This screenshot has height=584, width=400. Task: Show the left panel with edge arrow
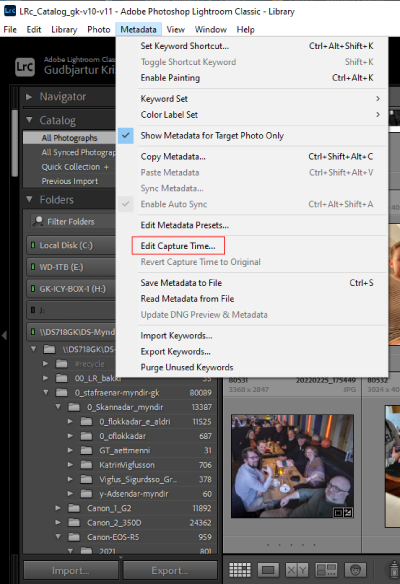(x=4, y=335)
